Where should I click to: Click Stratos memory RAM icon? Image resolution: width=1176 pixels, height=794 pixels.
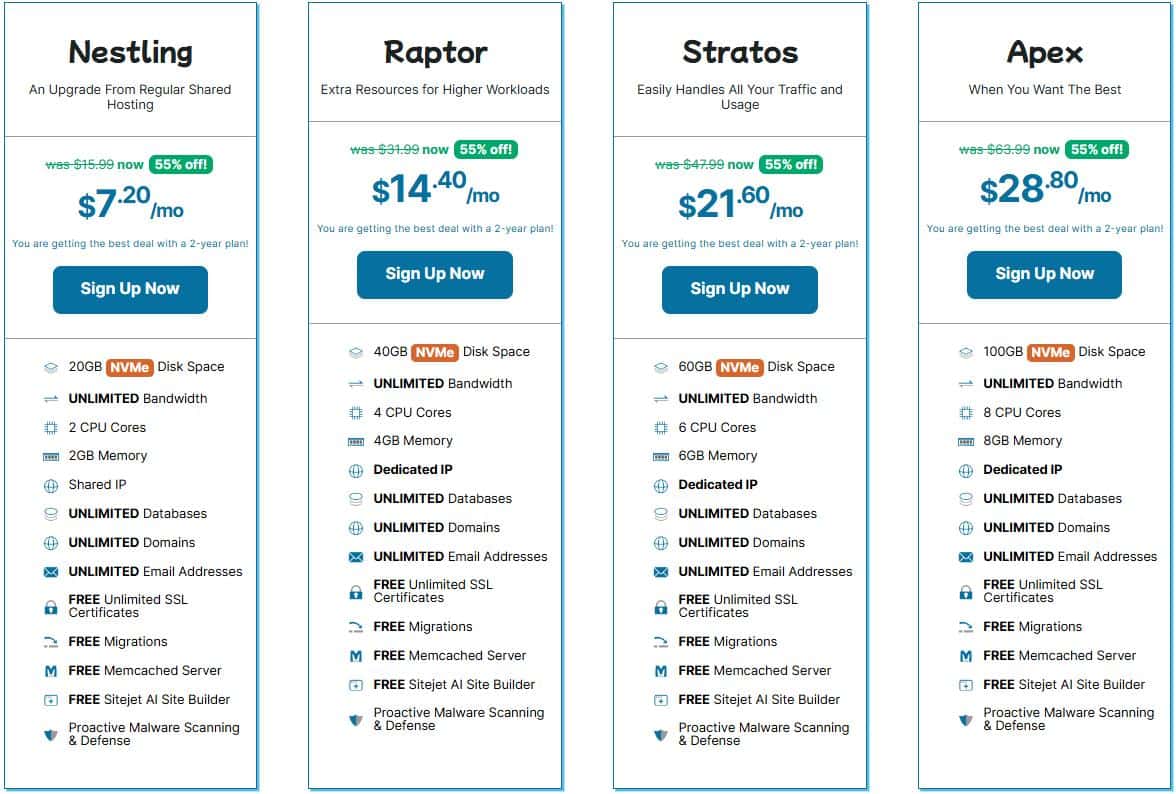[661, 457]
